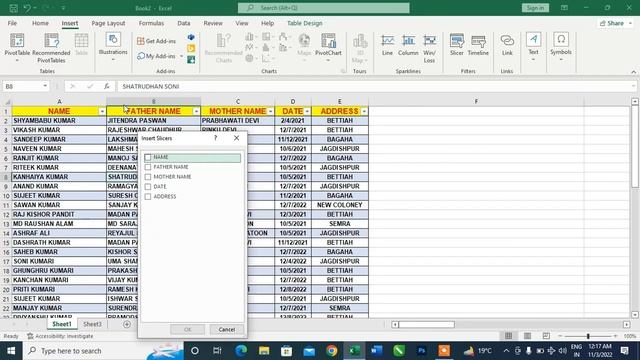640x360 pixels.
Task: Open the Illustrations gallery
Action: pyautogui.click(x=113, y=47)
